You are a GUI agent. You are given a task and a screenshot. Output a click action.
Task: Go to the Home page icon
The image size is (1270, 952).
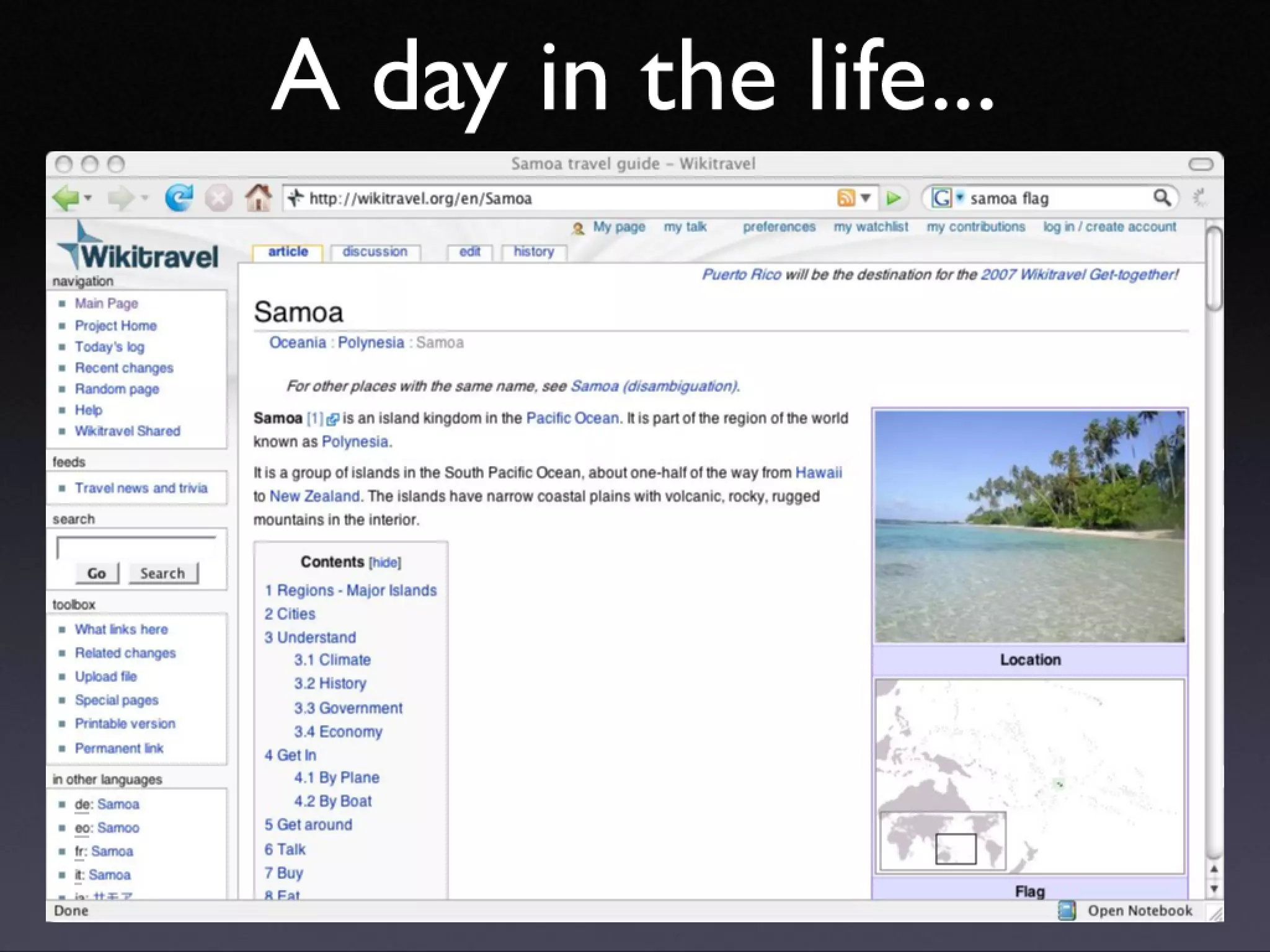point(258,198)
